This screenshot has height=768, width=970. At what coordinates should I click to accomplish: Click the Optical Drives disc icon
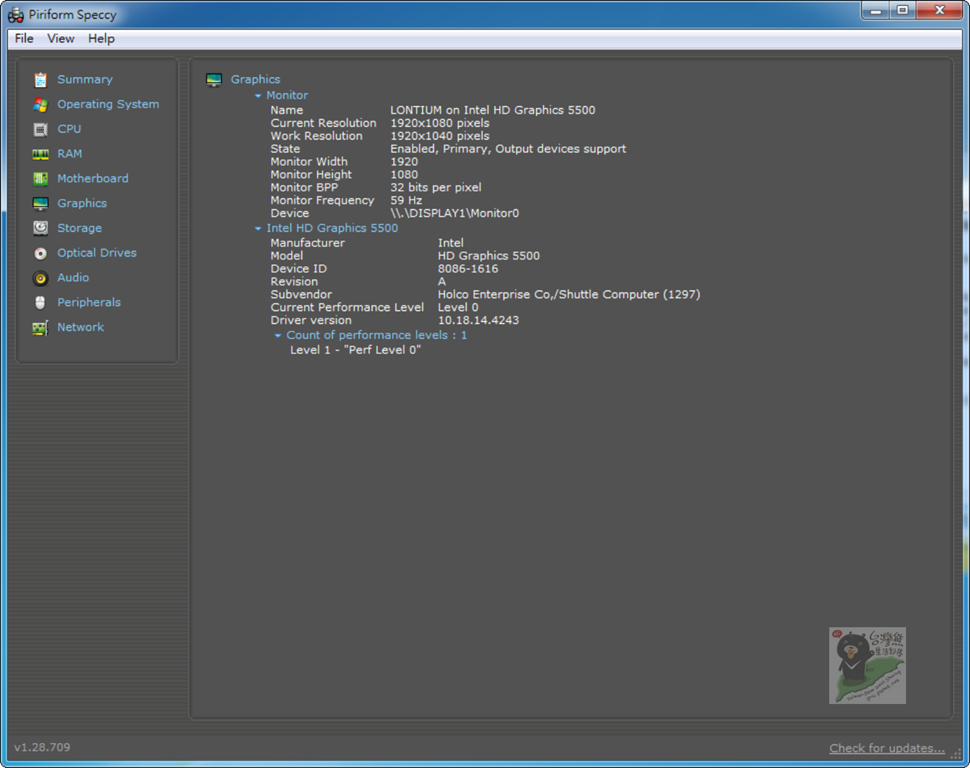(40, 253)
